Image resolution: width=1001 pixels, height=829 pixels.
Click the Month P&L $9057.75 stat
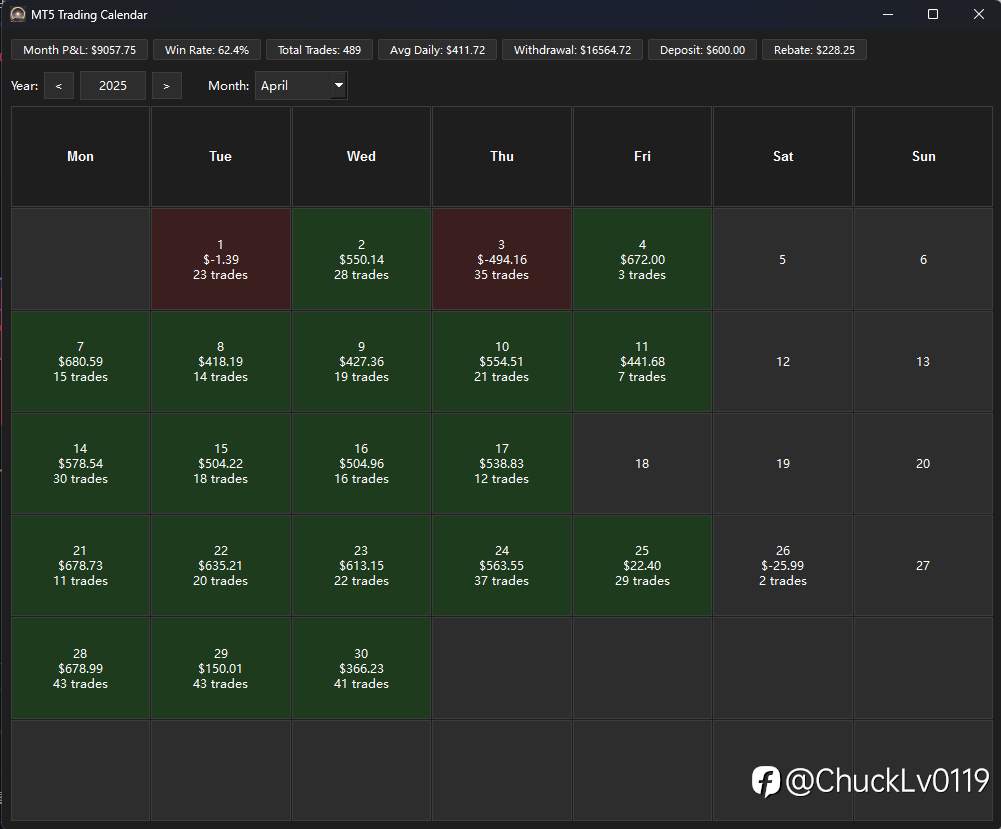[80, 50]
